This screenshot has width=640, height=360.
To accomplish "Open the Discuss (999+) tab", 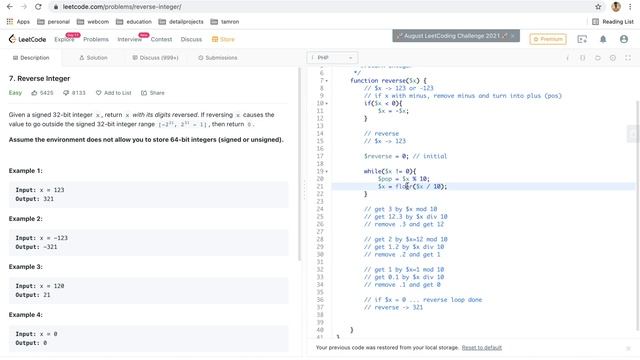I will tap(155, 58).
